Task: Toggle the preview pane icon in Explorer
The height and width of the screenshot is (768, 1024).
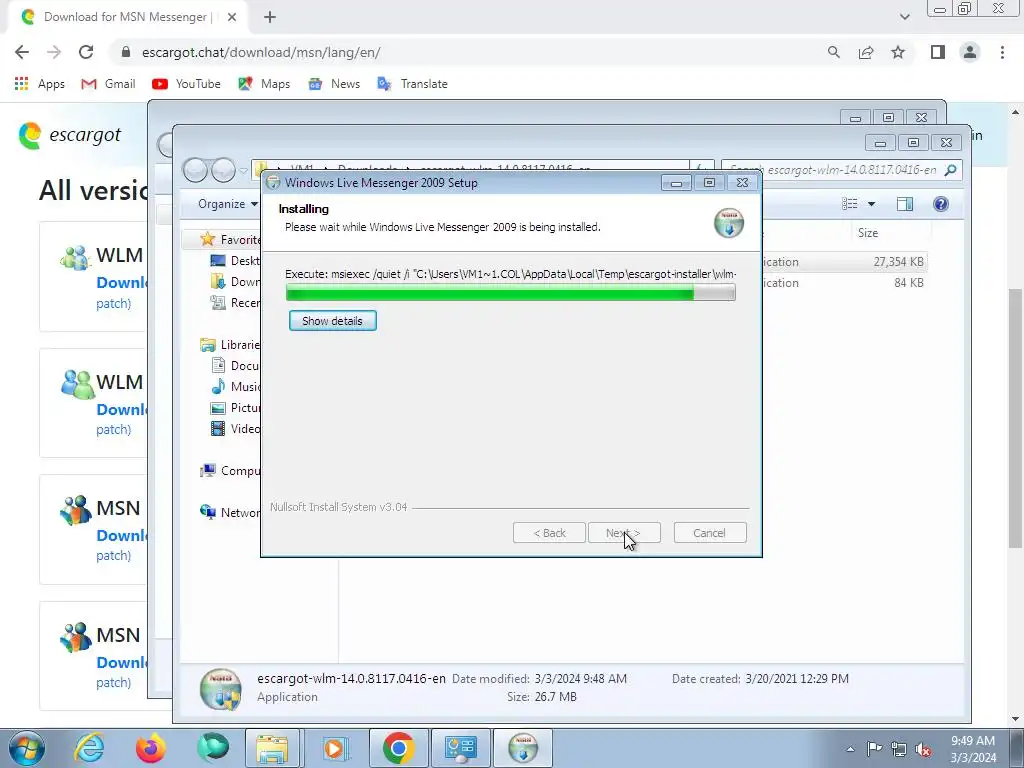Action: [x=905, y=204]
